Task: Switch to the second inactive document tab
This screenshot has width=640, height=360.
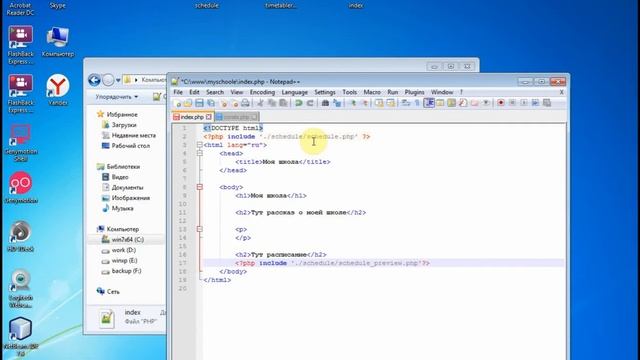Action: [237, 117]
